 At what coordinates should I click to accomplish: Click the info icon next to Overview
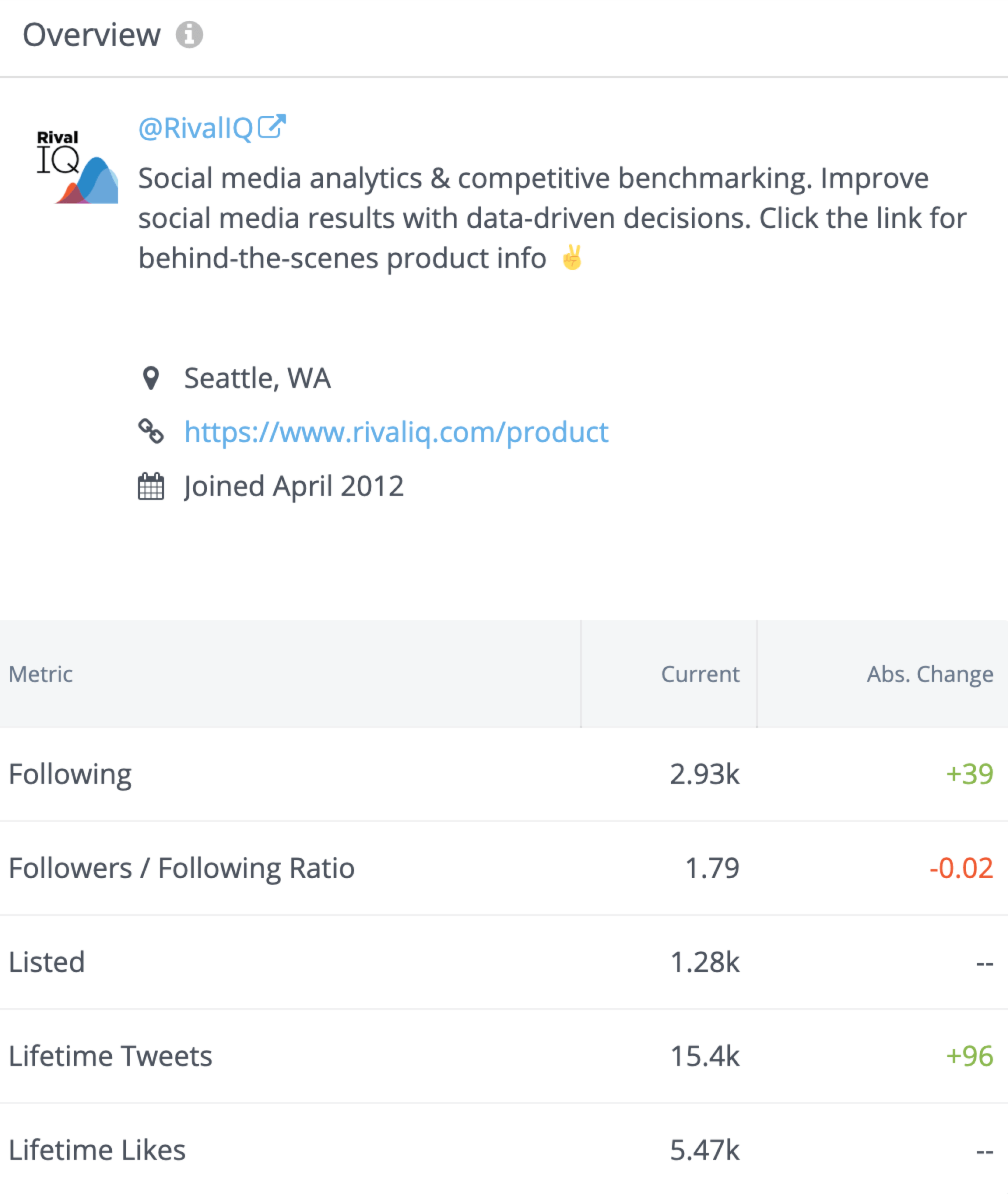189,35
